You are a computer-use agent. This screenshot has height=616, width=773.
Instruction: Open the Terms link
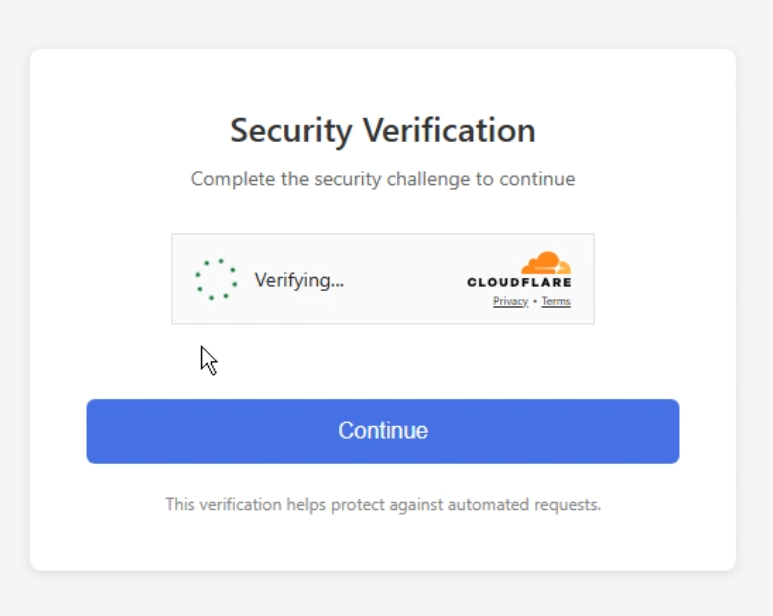[x=556, y=302]
